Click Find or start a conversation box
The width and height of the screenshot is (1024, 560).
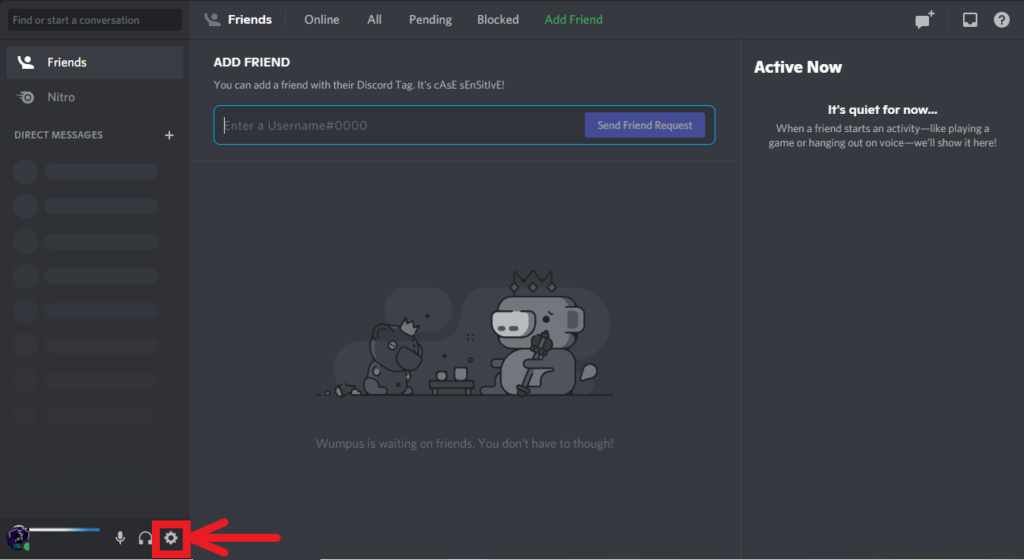[x=95, y=20]
